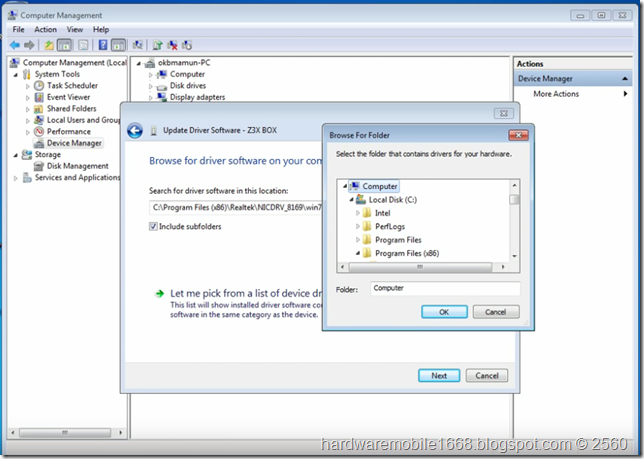
Task: Open the View menu
Action: [75, 30]
